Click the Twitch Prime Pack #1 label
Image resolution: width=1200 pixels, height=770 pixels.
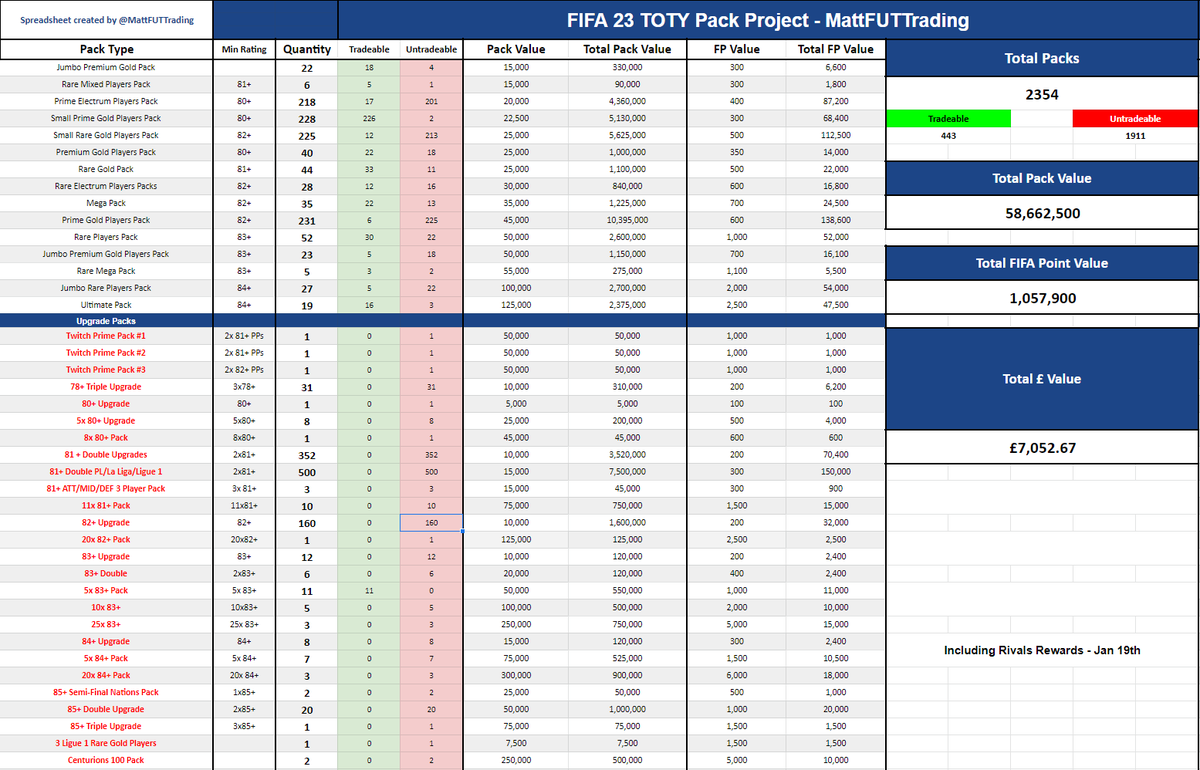coord(106,336)
